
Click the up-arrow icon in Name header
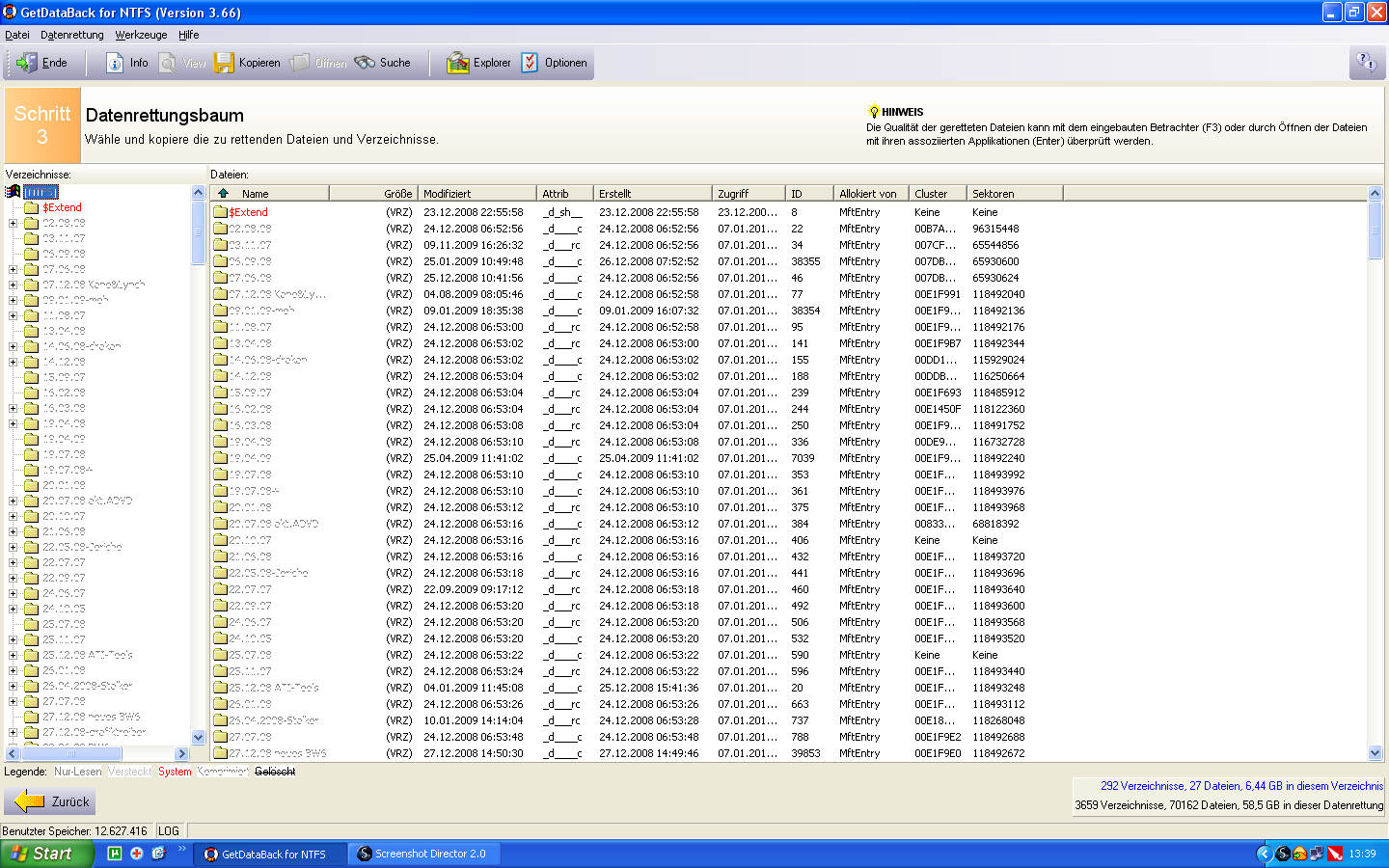coord(224,193)
